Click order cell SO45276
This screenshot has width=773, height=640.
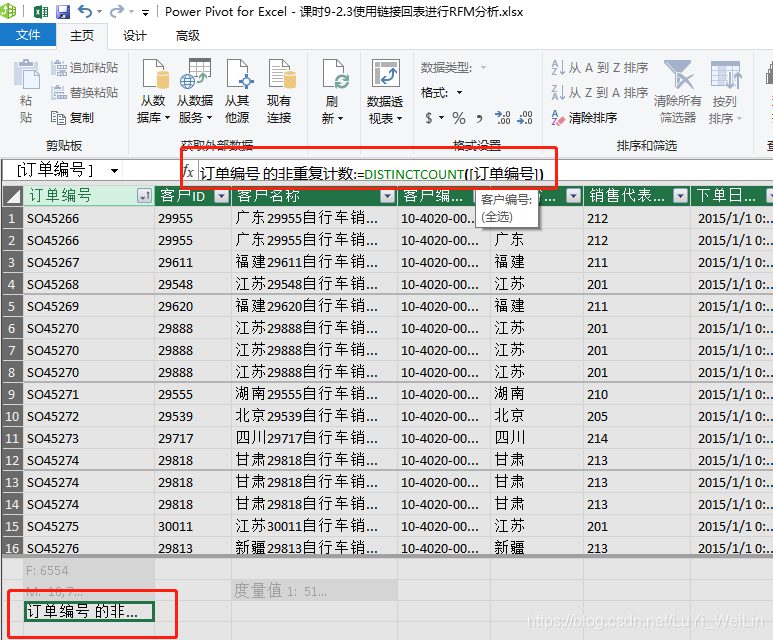click(89, 548)
